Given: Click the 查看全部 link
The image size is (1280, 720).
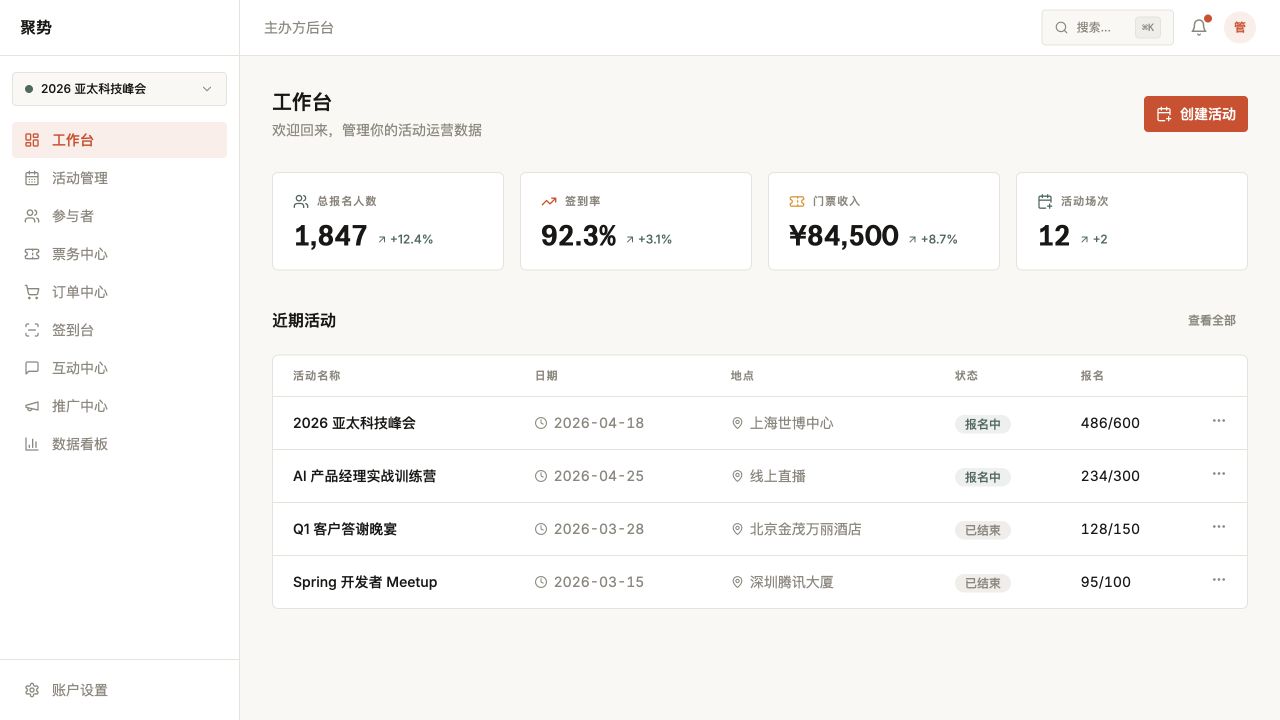Looking at the screenshot, I should click(1212, 321).
